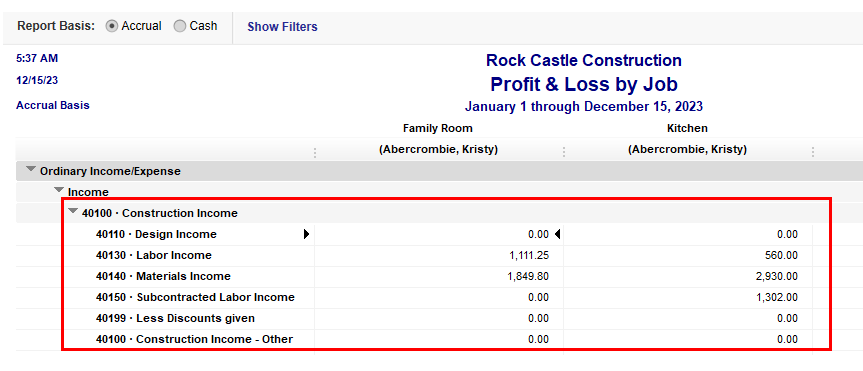Click the Family Room Labor Income value 1,111.25
The height and width of the screenshot is (371, 863).
(528, 255)
